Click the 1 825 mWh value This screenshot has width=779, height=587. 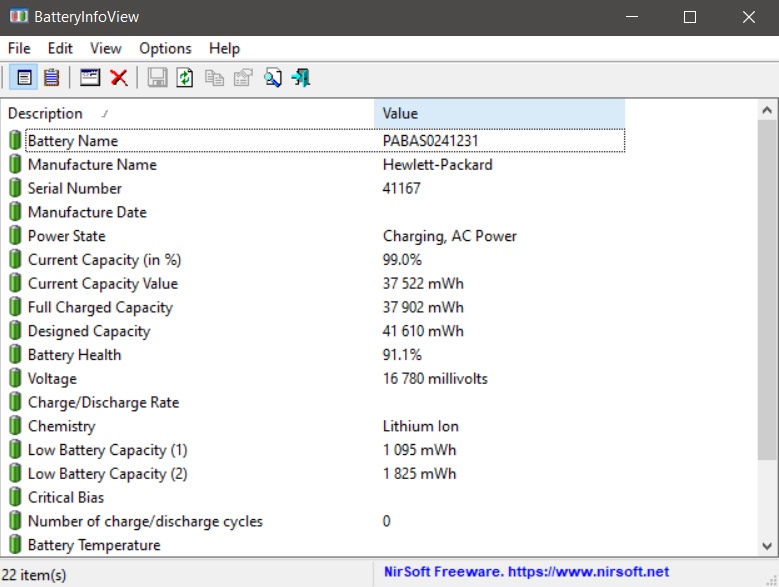pyautogui.click(x=419, y=474)
